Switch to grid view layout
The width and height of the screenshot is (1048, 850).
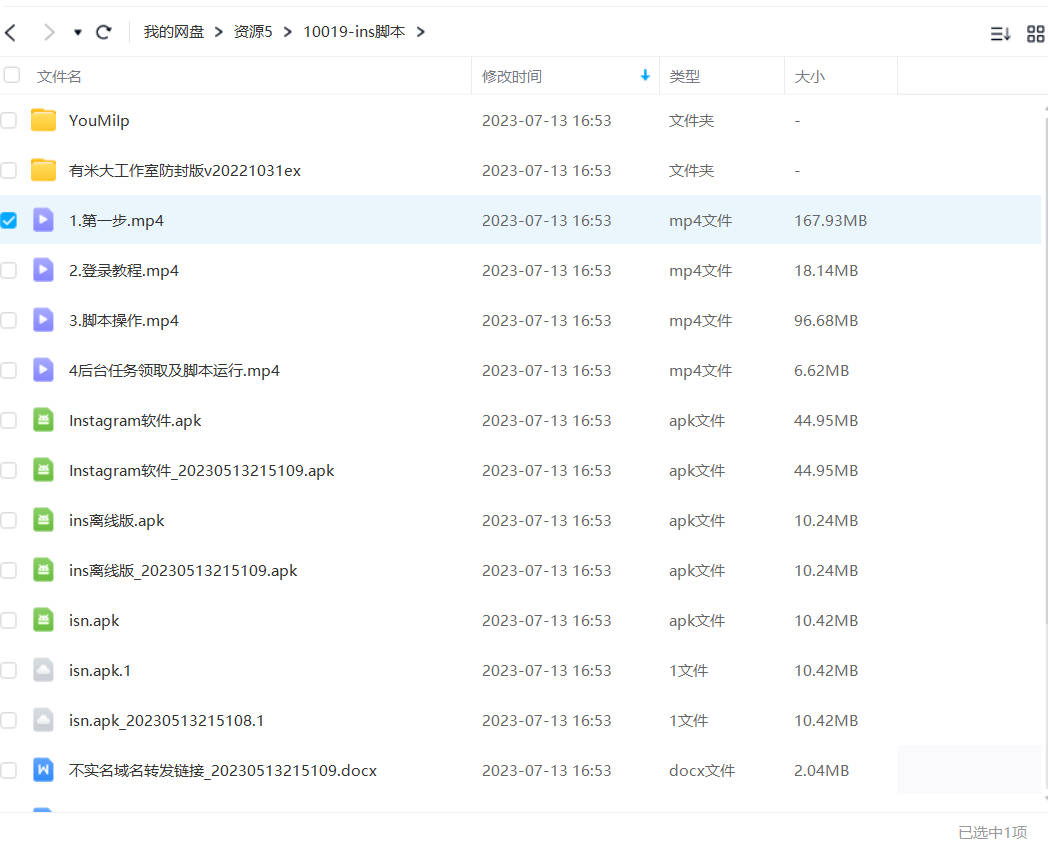(1035, 33)
